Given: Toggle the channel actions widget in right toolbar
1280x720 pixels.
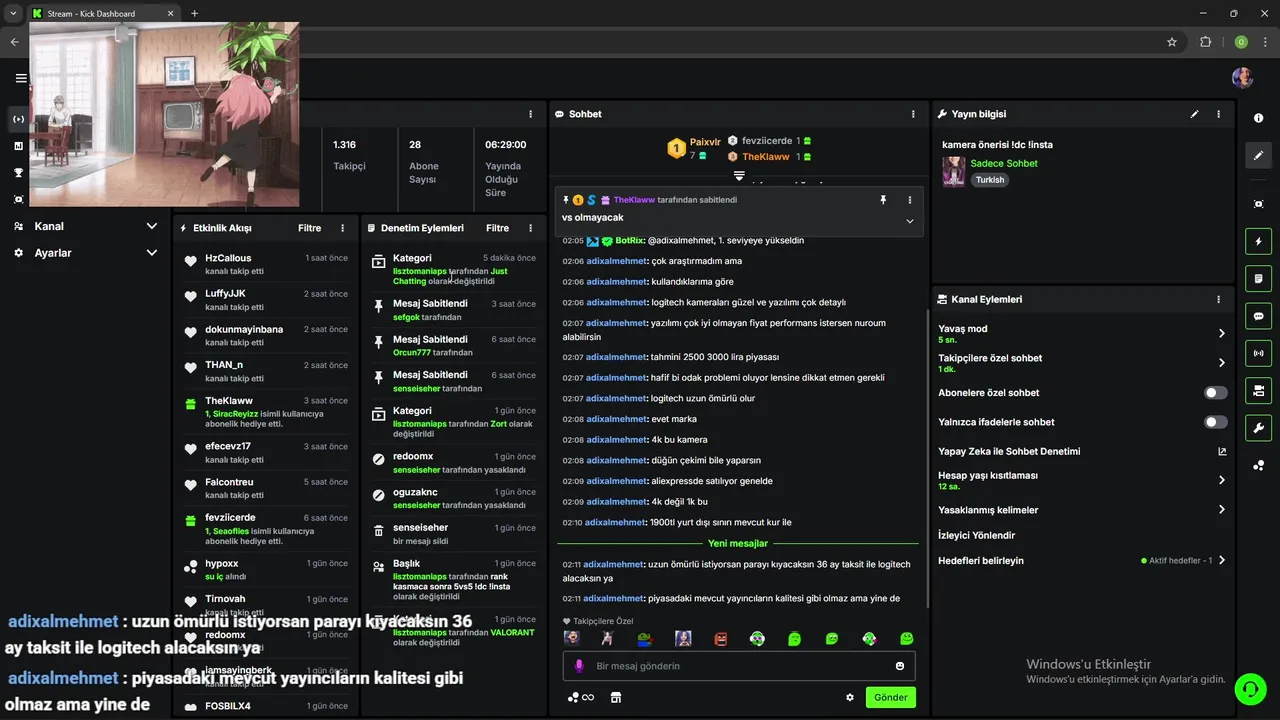Looking at the screenshot, I should pyautogui.click(x=1258, y=390).
